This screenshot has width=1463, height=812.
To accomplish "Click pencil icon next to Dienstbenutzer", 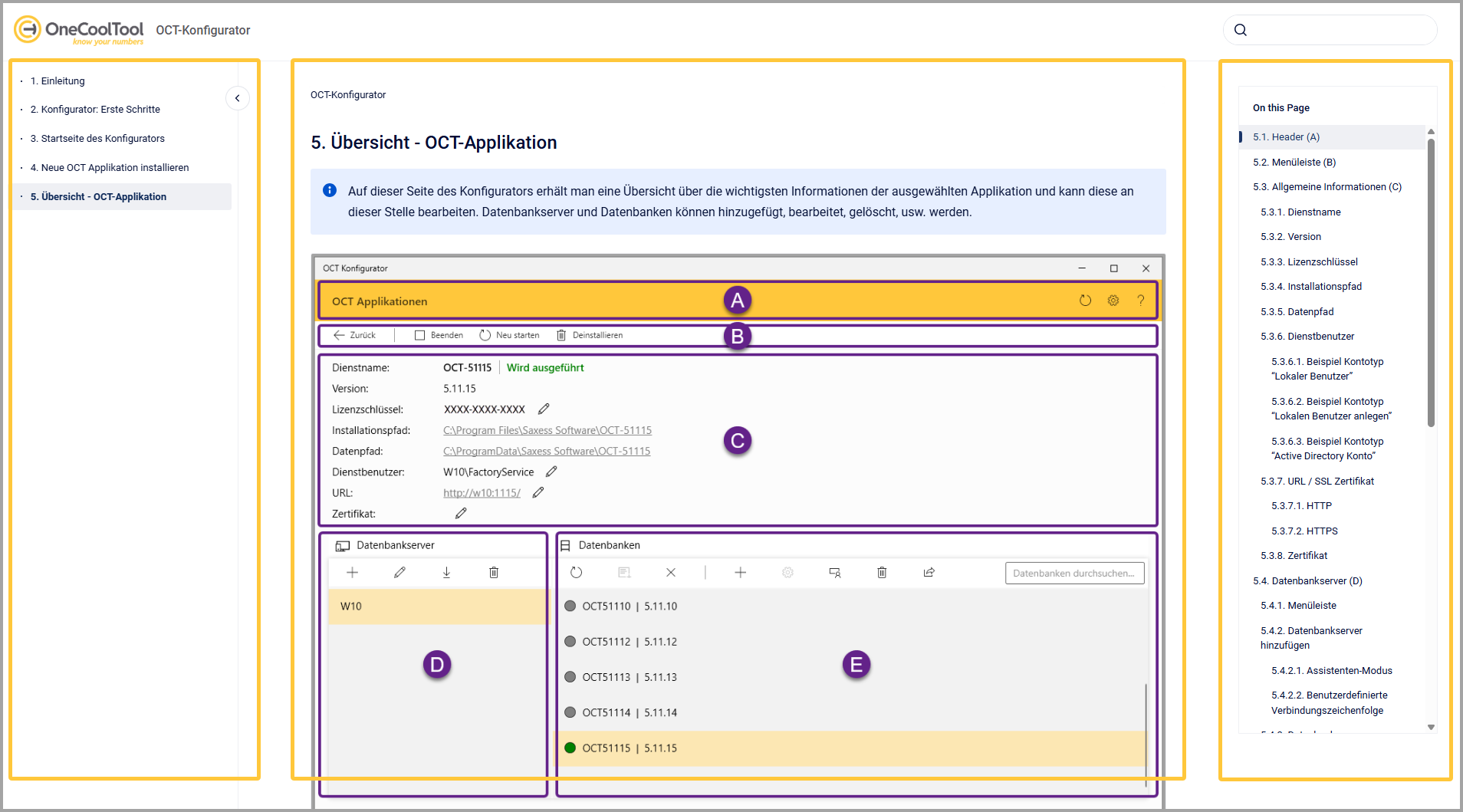I will pyautogui.click(x=551, y=472).
